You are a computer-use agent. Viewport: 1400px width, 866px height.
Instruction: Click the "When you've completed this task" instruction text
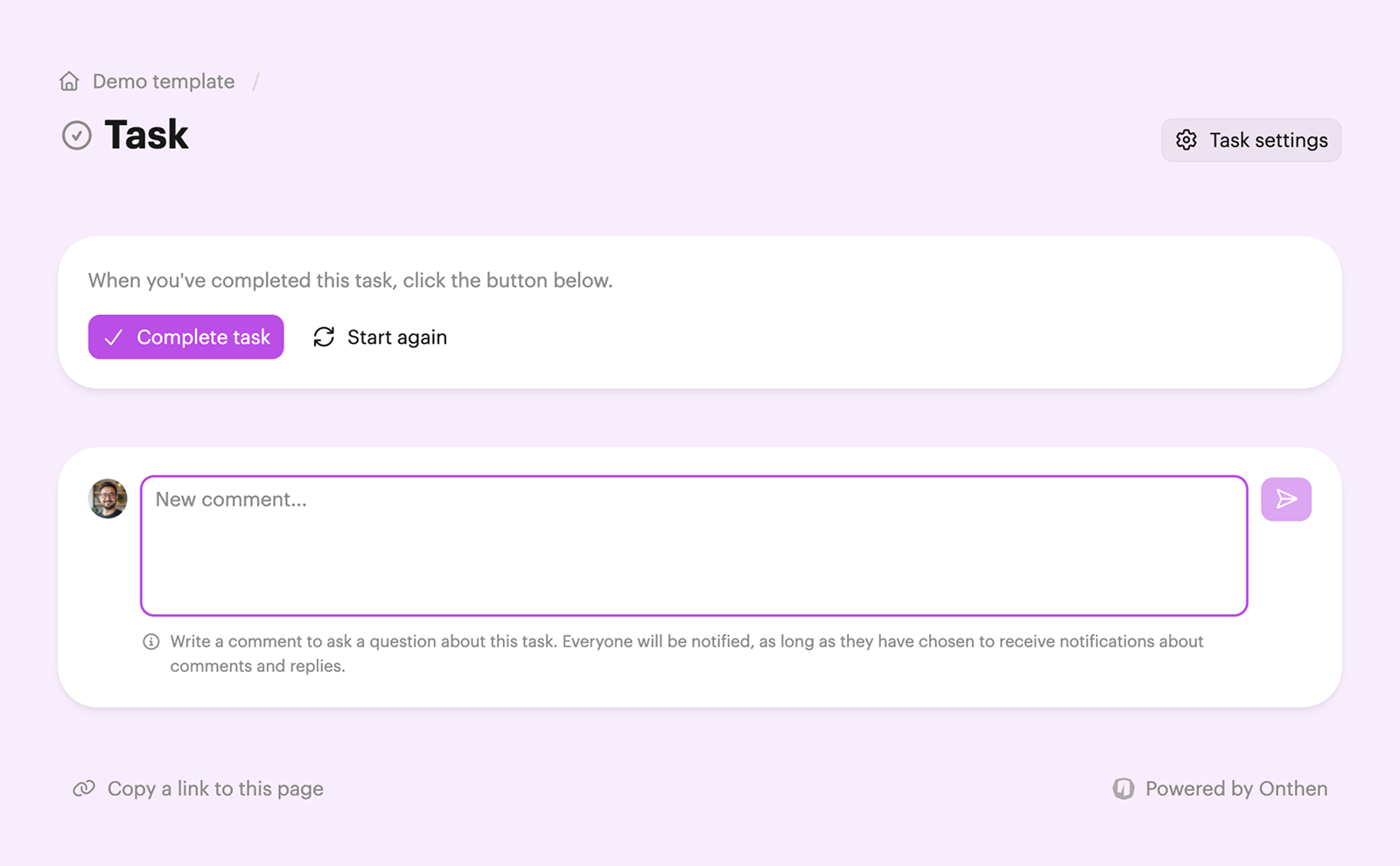coord(350,281)
